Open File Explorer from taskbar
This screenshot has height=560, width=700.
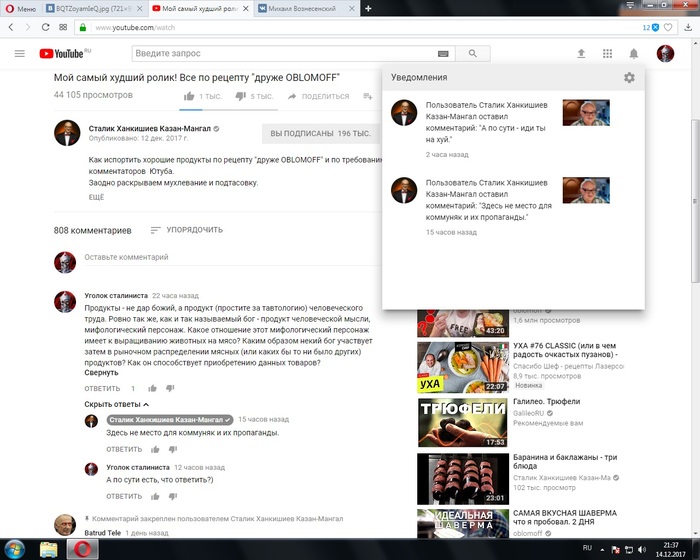tap(48, 549)
